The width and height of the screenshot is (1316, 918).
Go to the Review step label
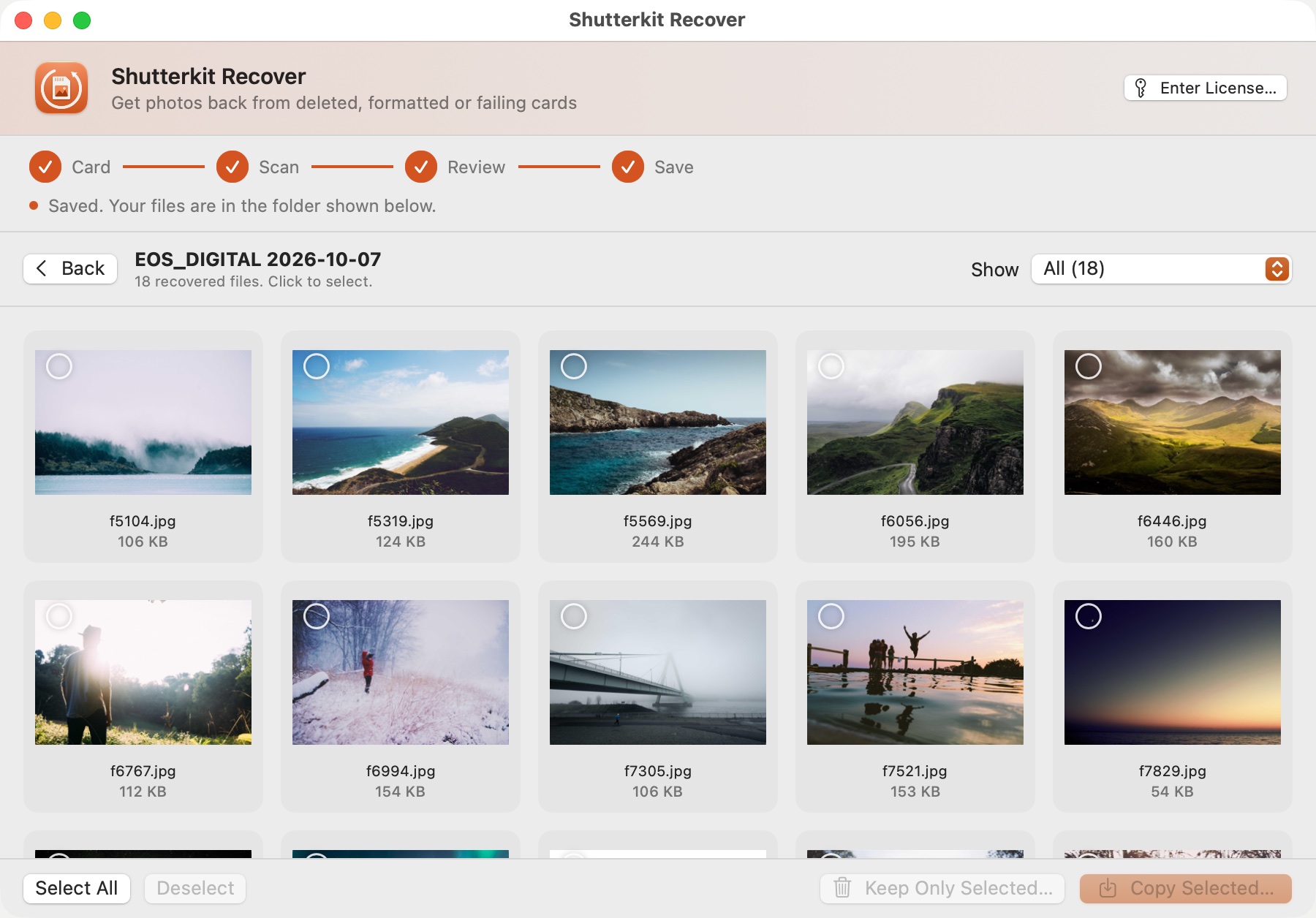pyautogui.click(x=476, y=167)
